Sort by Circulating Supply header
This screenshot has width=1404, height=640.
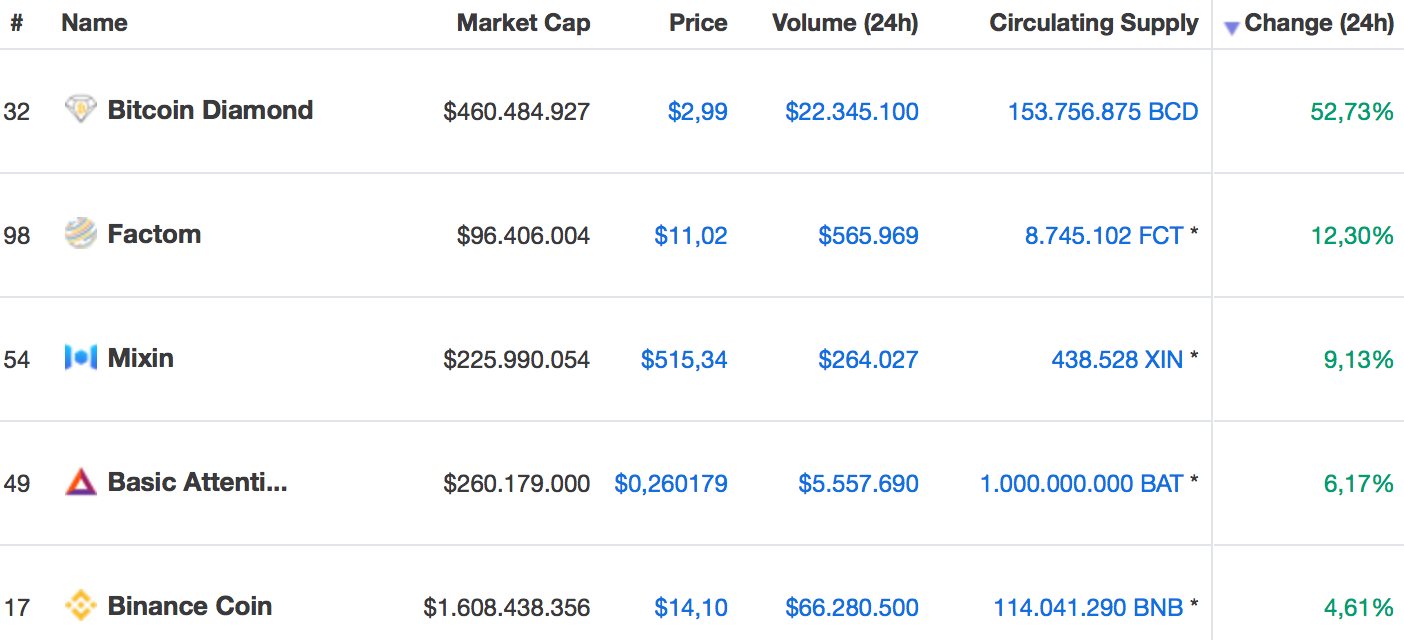tap(1093, 23)
